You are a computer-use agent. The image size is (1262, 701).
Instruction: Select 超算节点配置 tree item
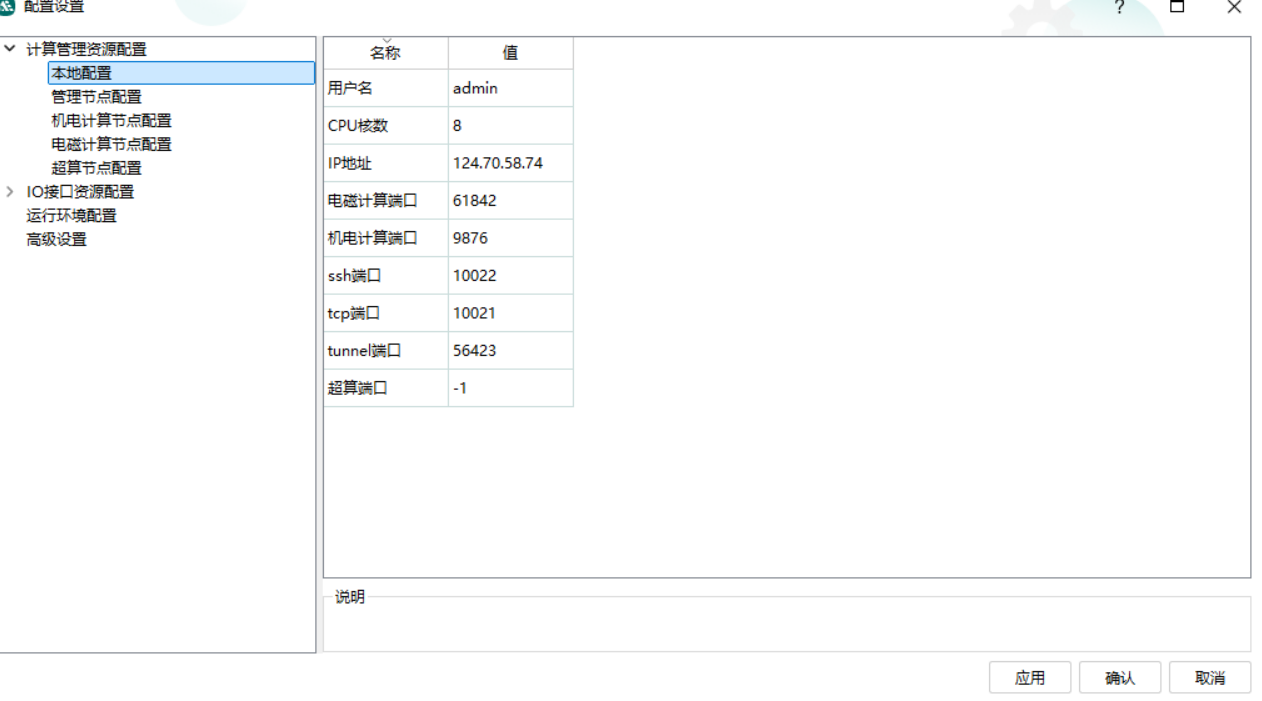pyautogui.click(x=96, y=168)
